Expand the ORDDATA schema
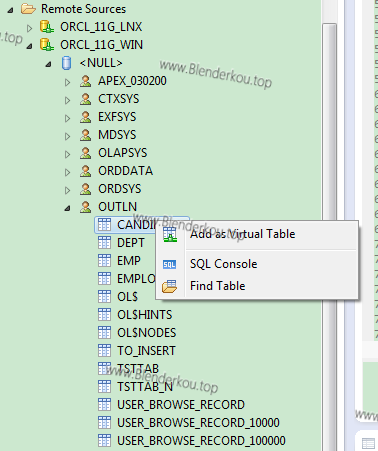Viewport: 378px width, 451px height. pos(67,172)
